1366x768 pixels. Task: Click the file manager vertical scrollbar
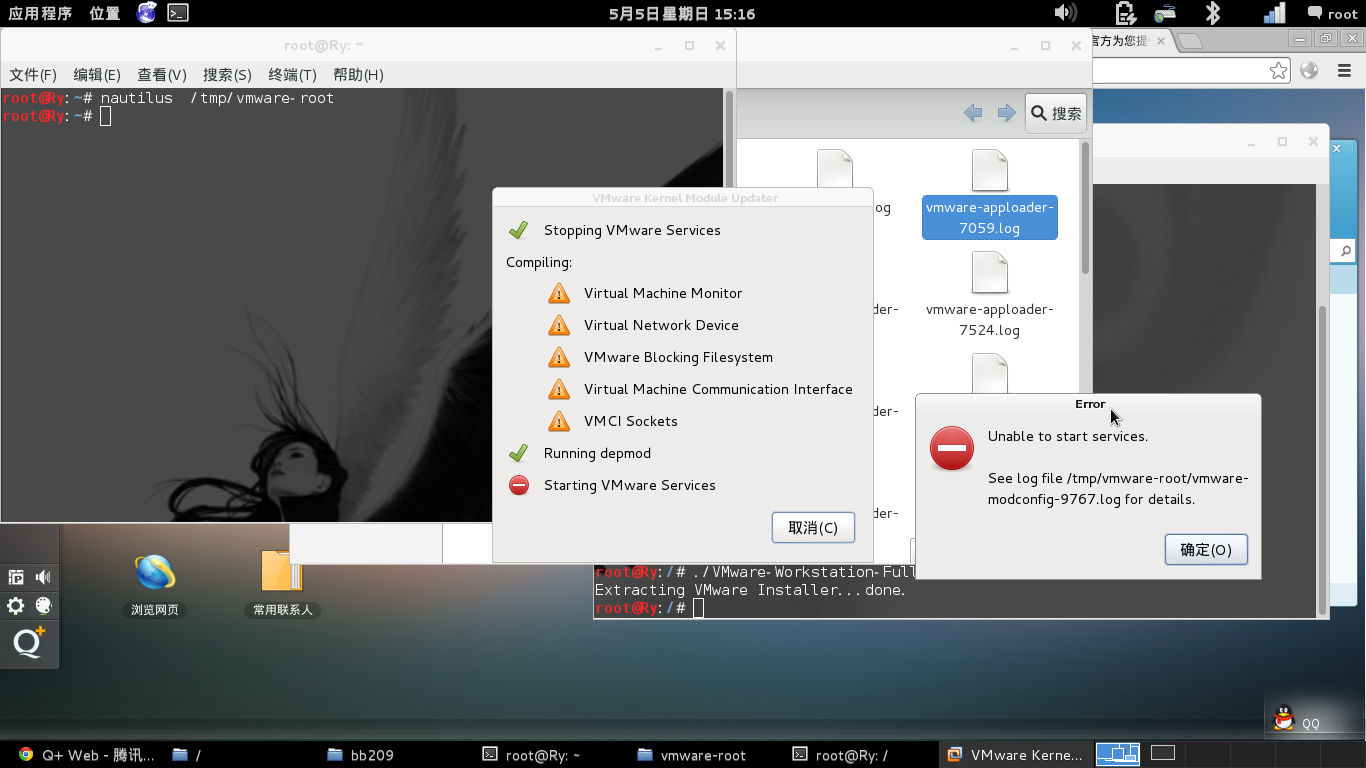1086,207
